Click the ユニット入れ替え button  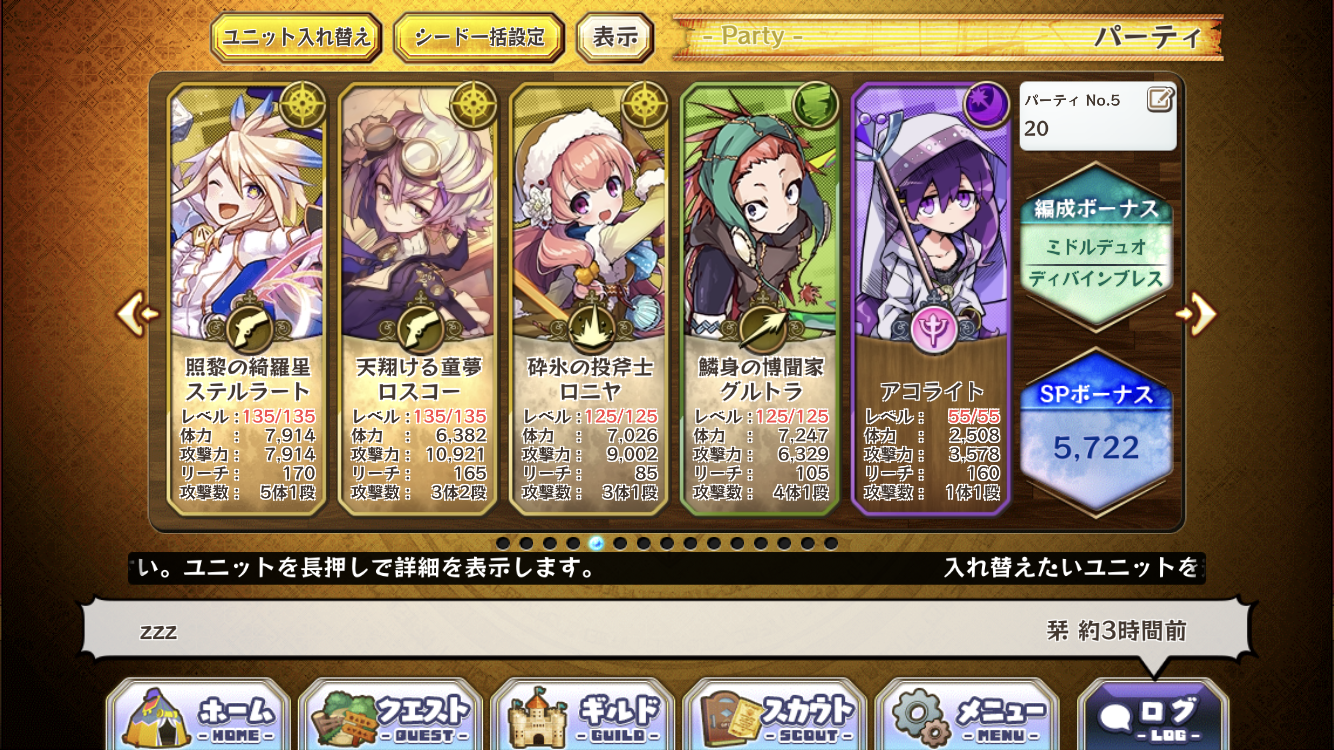tap(296, 38)
